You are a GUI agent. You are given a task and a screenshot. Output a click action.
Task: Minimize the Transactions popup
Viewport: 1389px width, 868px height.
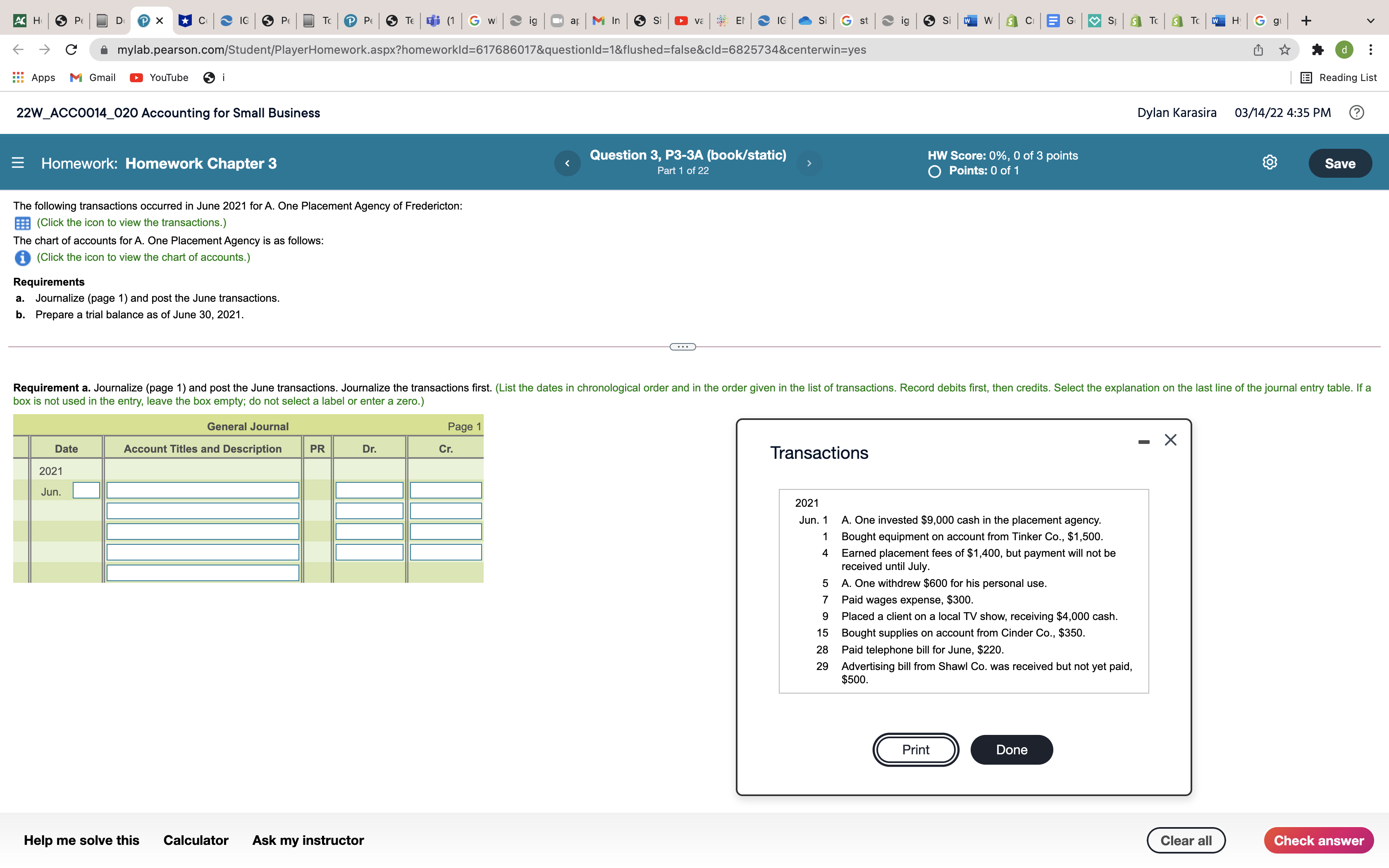[1143, 441]
